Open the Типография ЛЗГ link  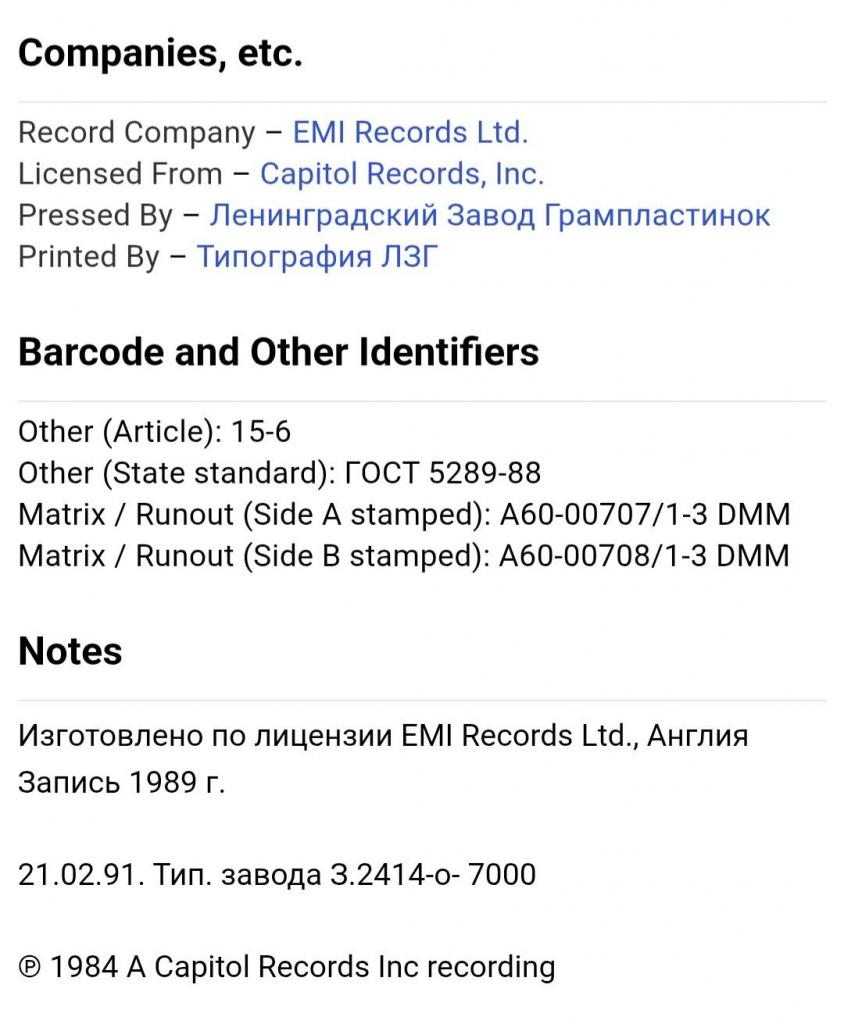pos(317,257)
